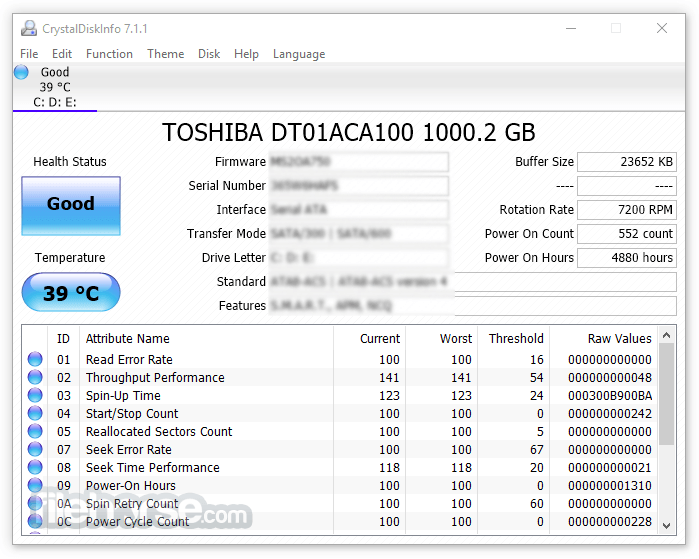699x559 pixels.
Task: Click the Raw Values column header
Action: [x=604, y=339]
